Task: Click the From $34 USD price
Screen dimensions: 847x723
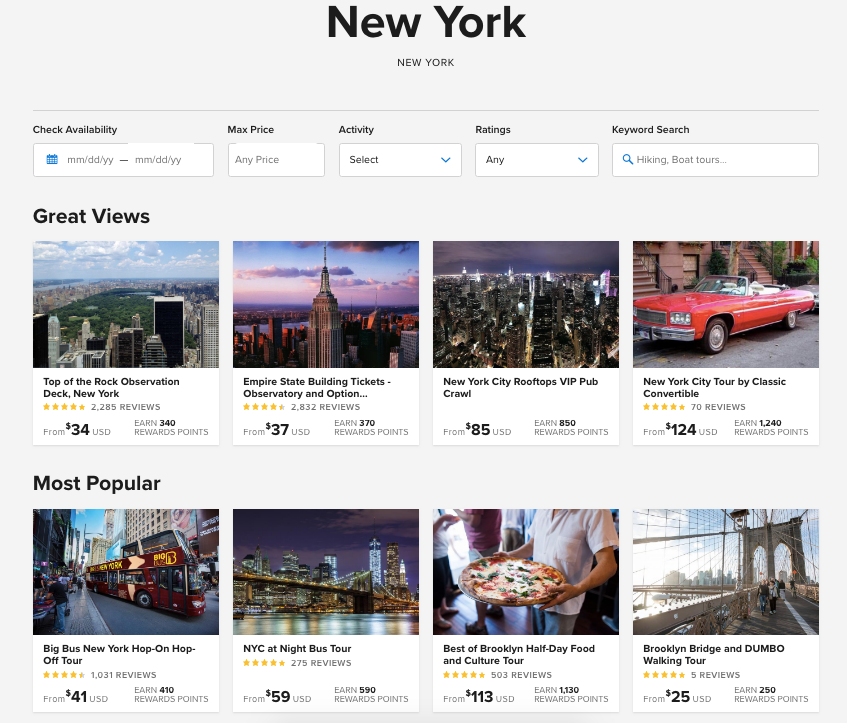Action: 77,430
